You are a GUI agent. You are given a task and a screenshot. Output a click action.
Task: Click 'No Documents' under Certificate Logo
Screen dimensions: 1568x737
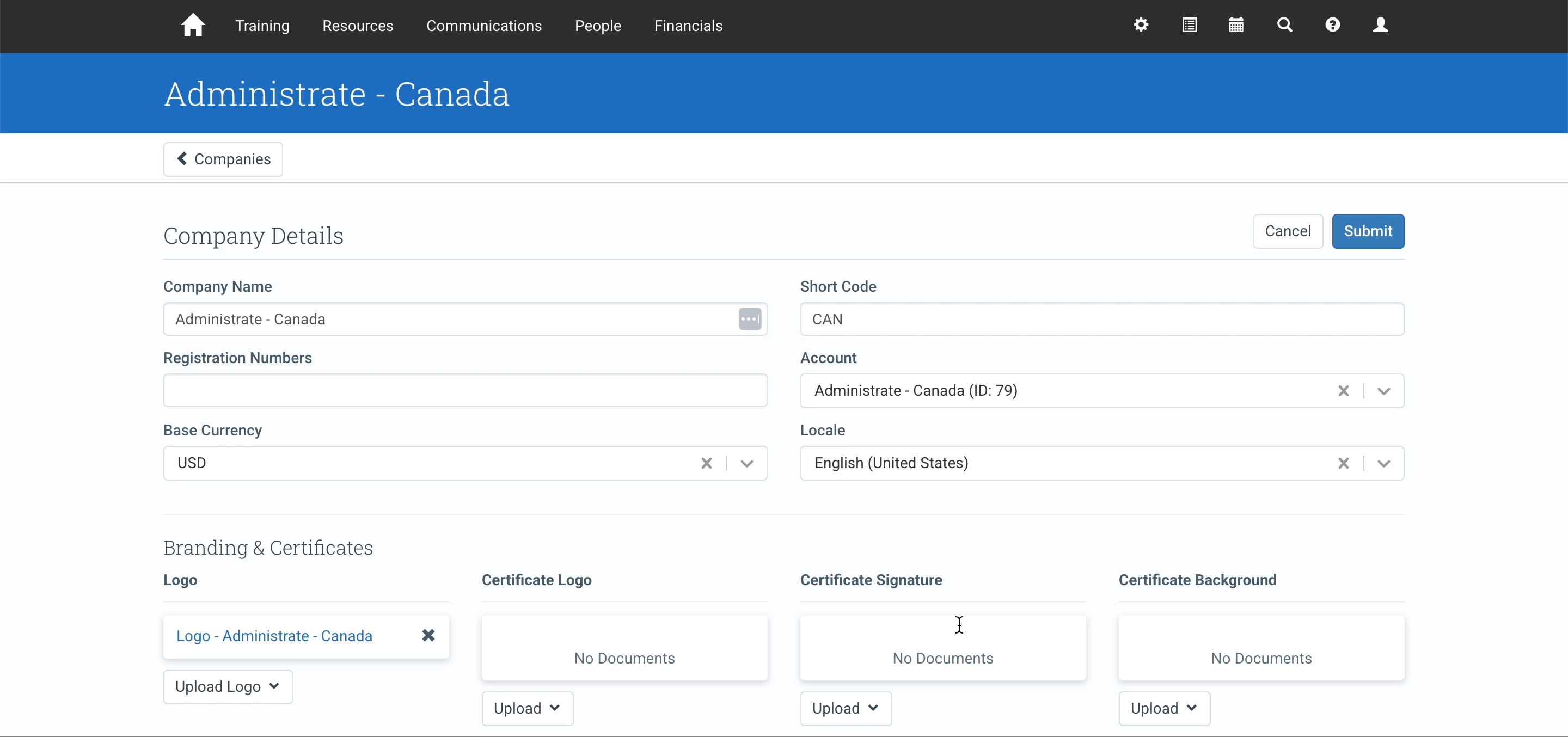[x=624, y=659]
